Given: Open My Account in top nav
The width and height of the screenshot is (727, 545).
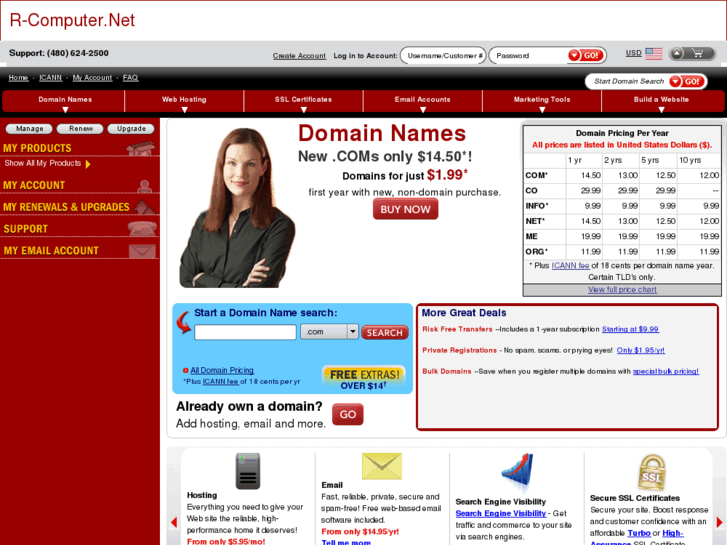Looking at the screenshot, I should pyautogui.click(x=92, y=77).
